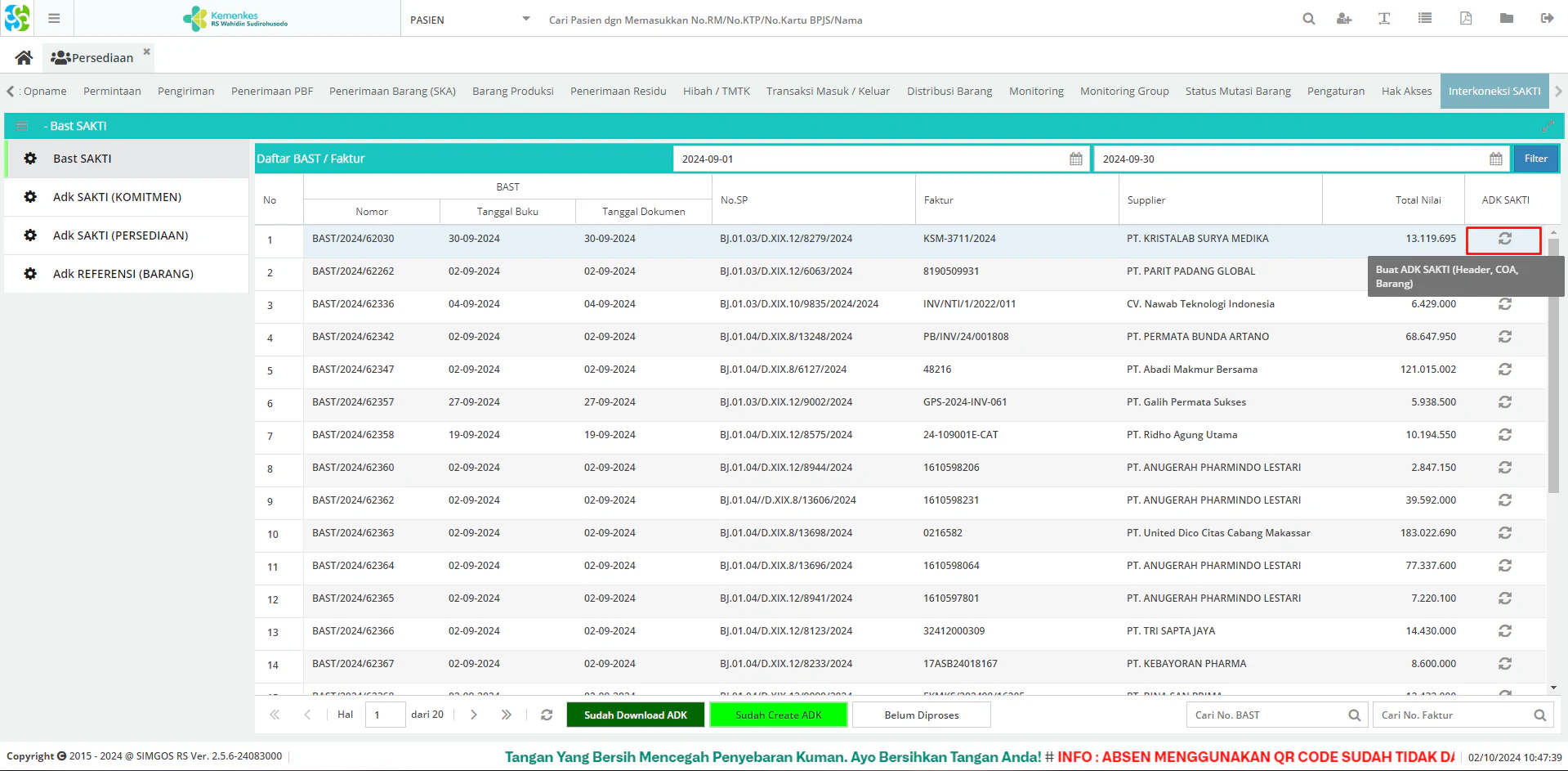Toggle the Bast SAKTI panel menu icon
Screen dimensions: 1568x771
pos(22,126)
